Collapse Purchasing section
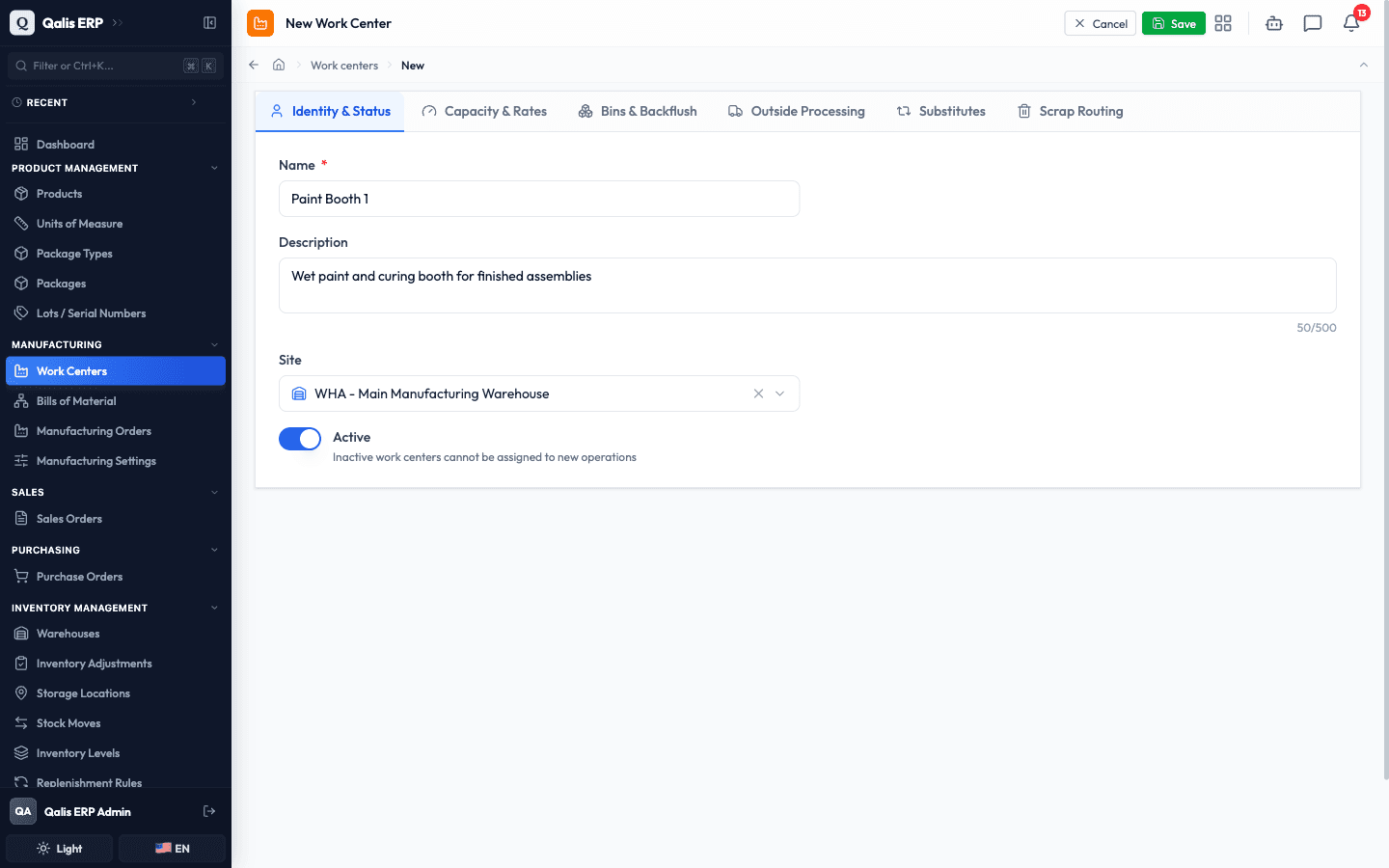Viewport: 1389px width, 868px height. (214, 550)
